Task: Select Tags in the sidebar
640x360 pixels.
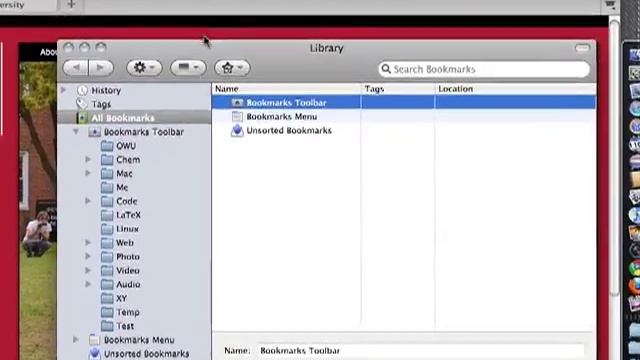Action: click(x=101, y=104)
